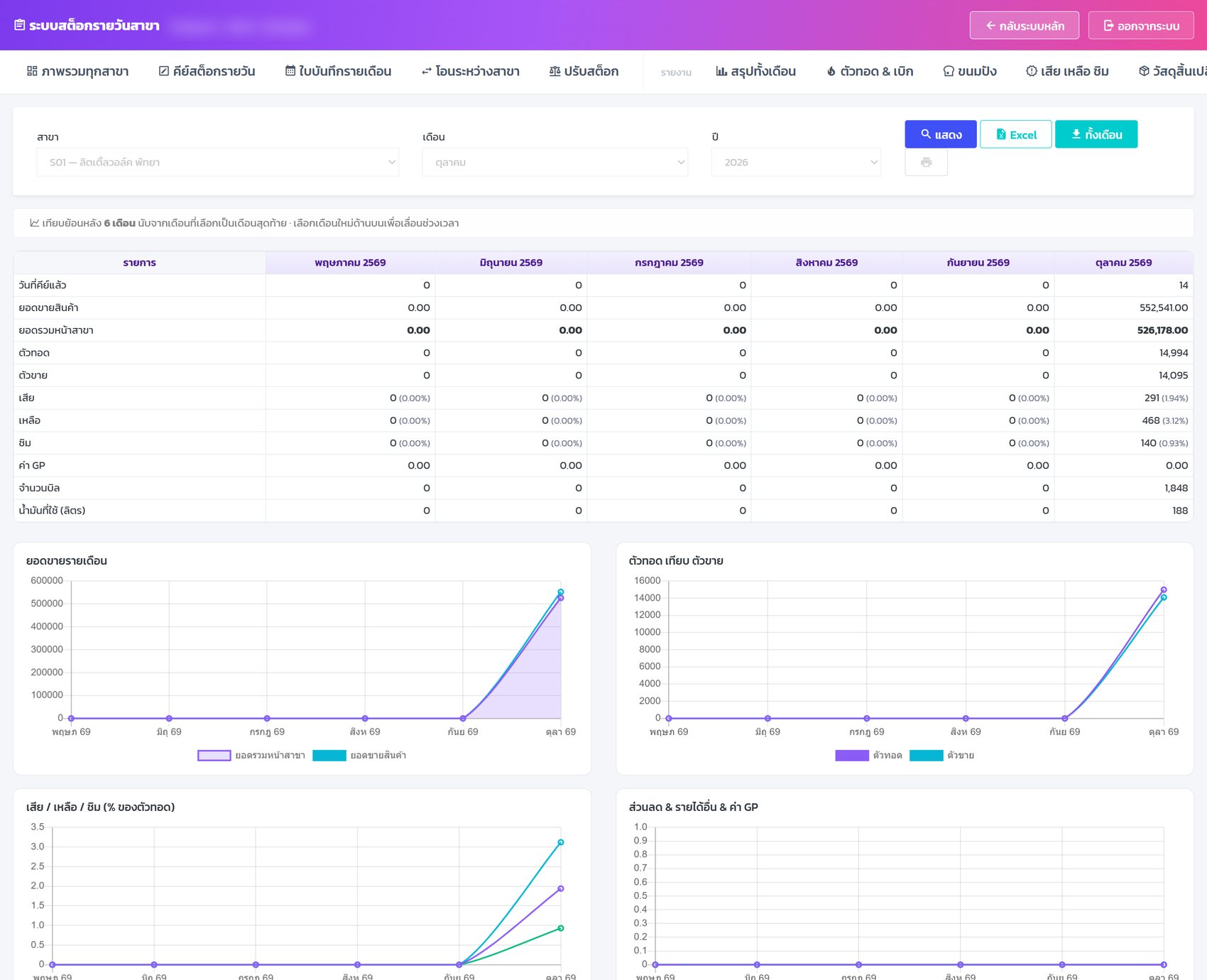The image size is (1207, 980).
Task: Click the กันยายน 2569 column header
Action: 978,263
